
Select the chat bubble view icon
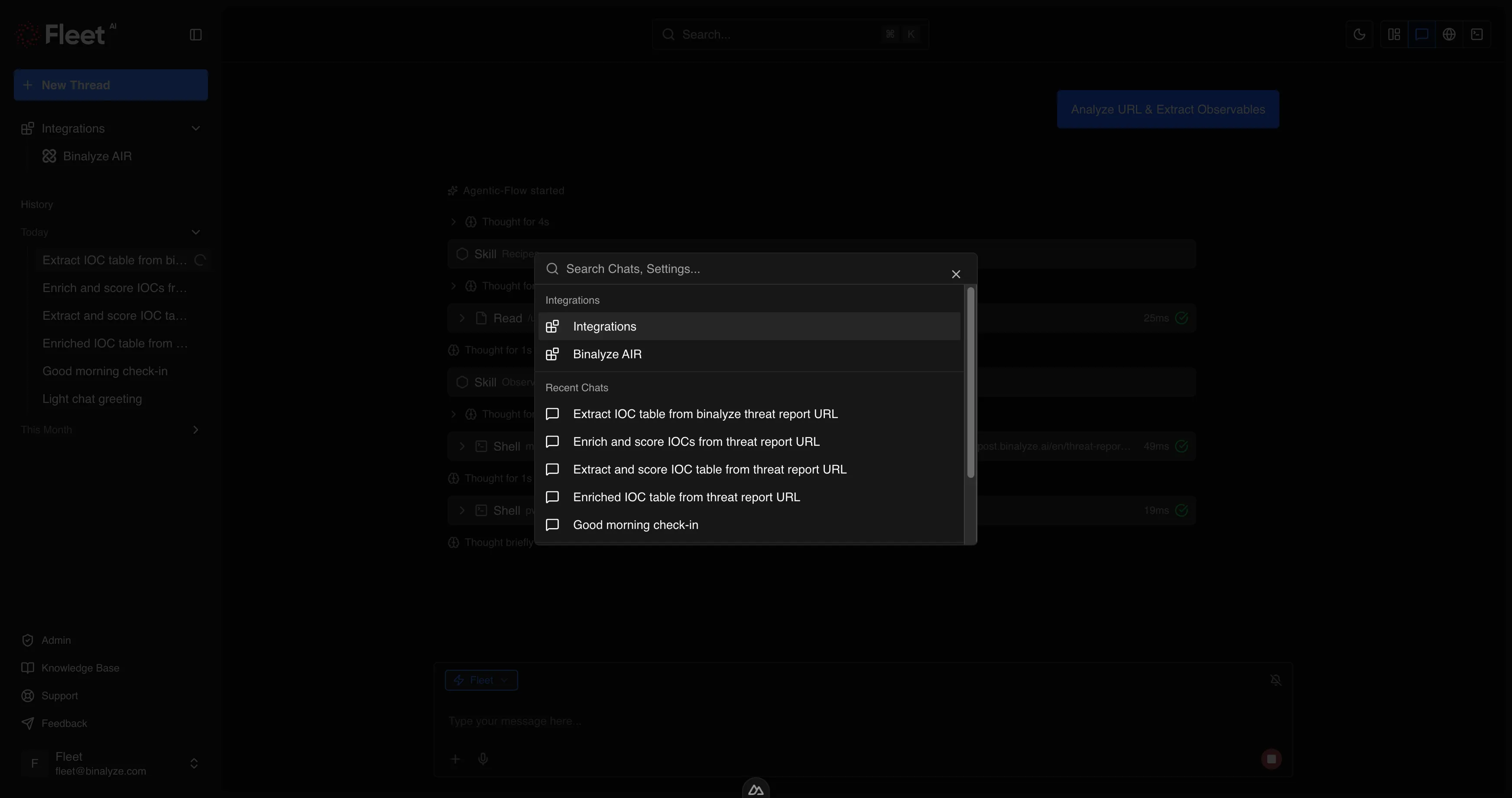tap(1422, 34)
